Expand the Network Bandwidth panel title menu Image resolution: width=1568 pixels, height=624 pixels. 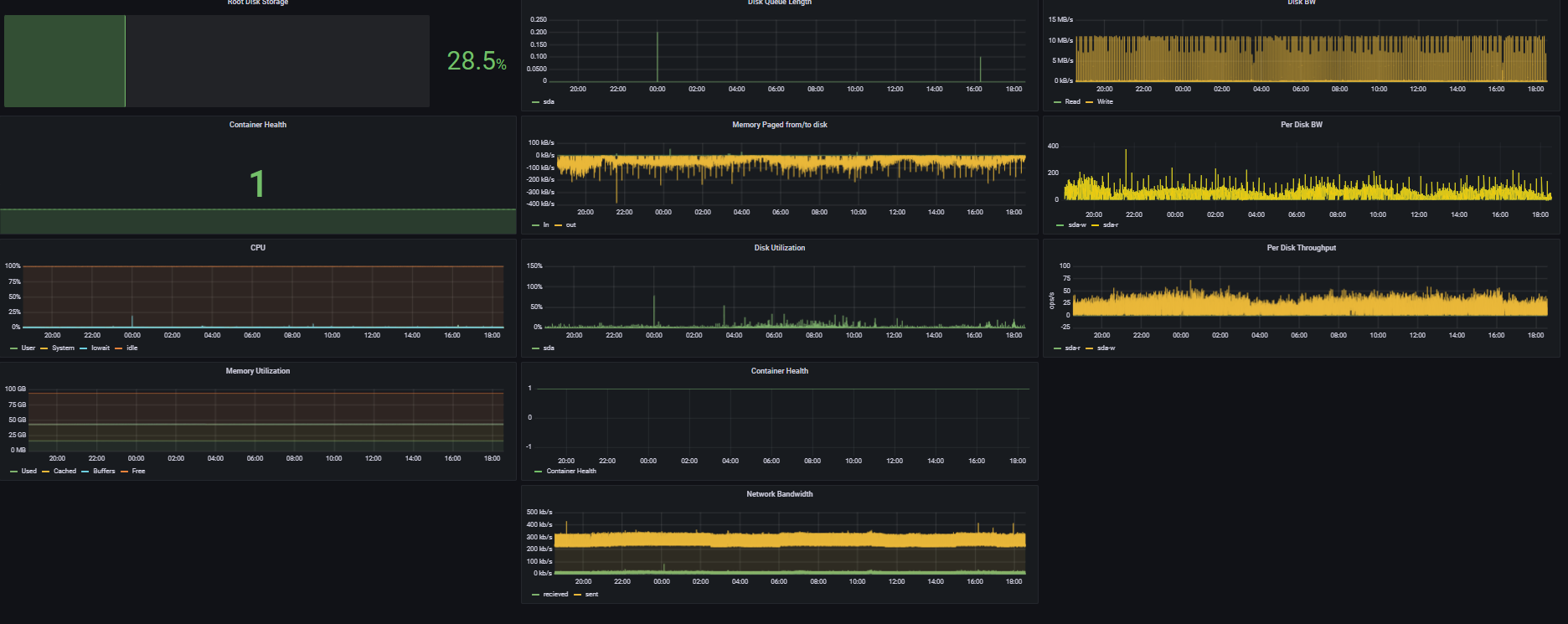pos(779,494)
